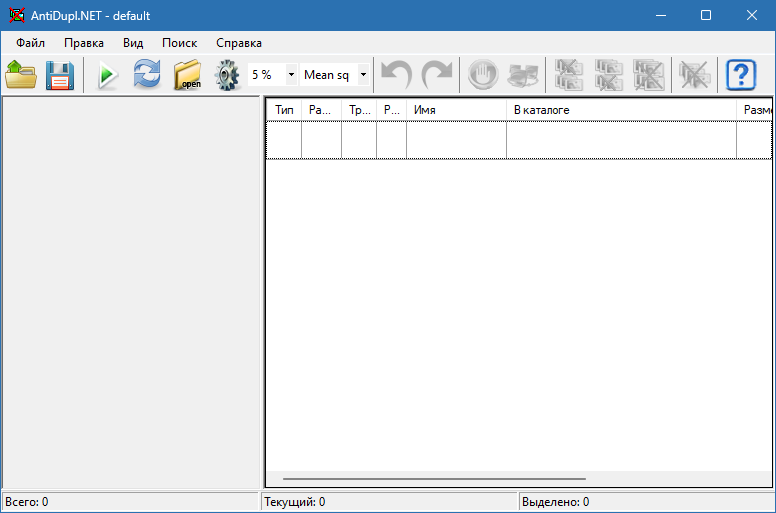Sort by the Имя column header

(456, 110)
